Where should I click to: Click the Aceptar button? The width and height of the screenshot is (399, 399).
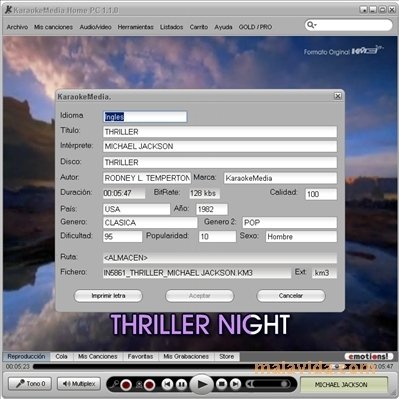[x=200, y=296]
